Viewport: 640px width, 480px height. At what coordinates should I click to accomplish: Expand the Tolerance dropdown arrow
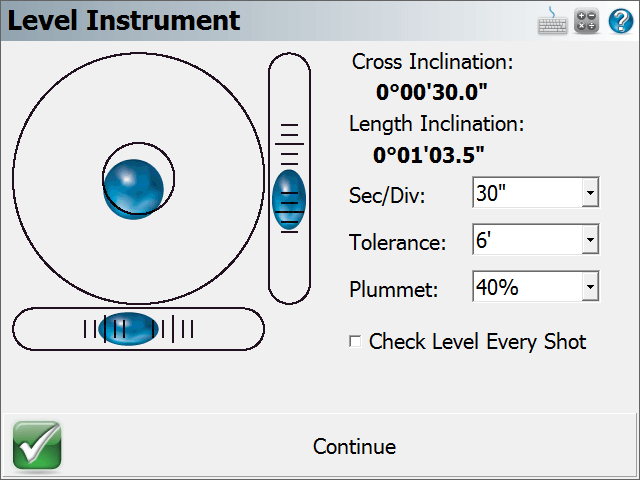point(590,239)
